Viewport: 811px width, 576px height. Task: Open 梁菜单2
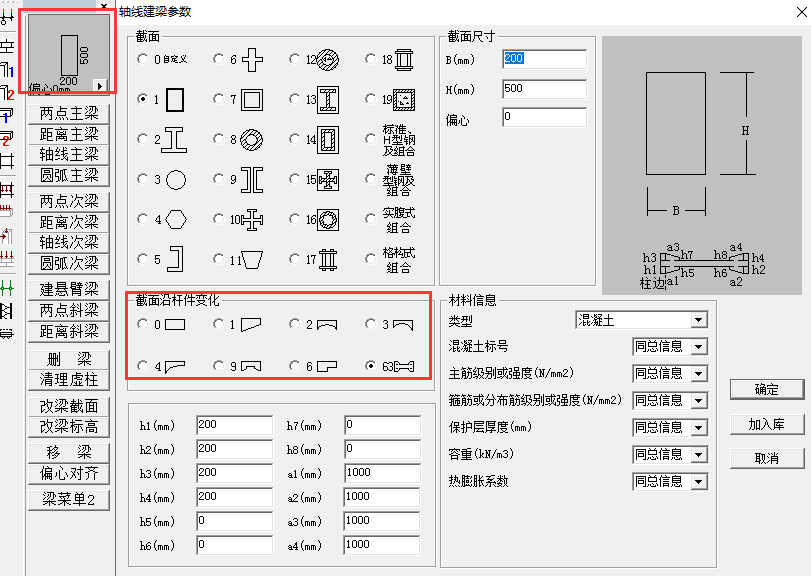(x=69, y=499)
